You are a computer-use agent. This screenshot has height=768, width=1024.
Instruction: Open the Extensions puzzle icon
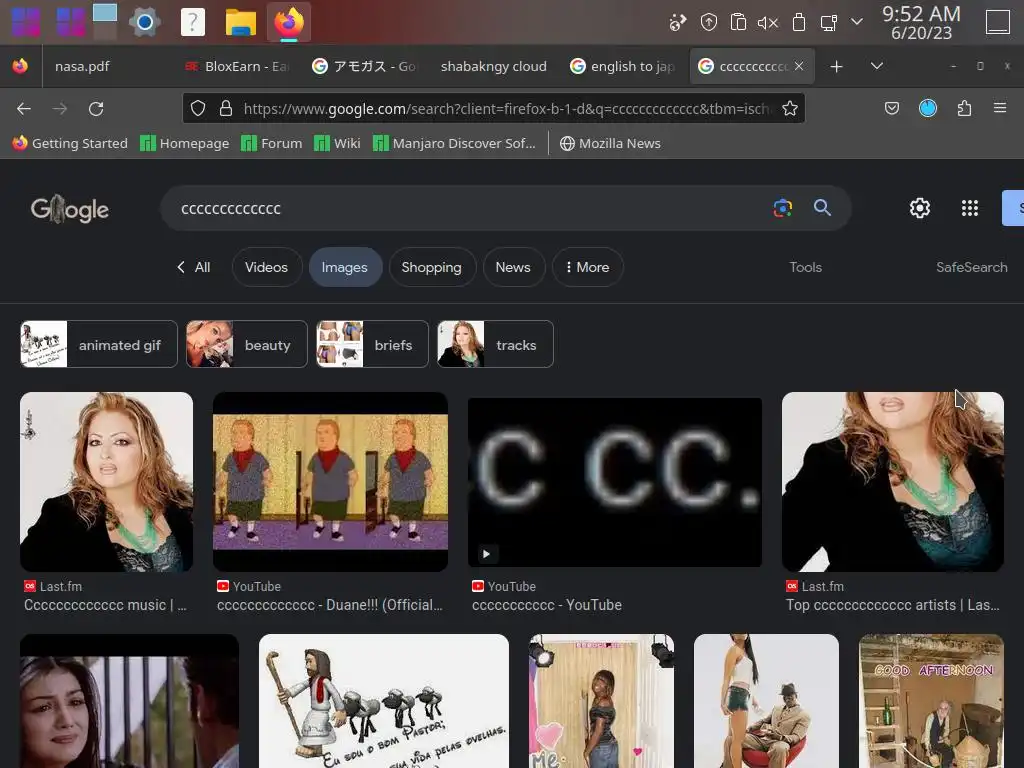(x=965, y=108)
